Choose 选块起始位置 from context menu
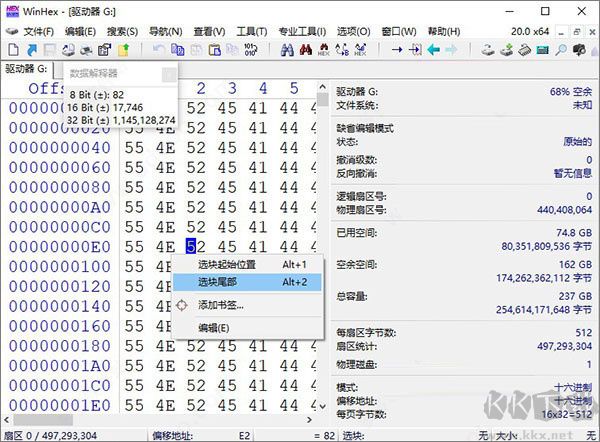600x442 pixels. point(227,264)
